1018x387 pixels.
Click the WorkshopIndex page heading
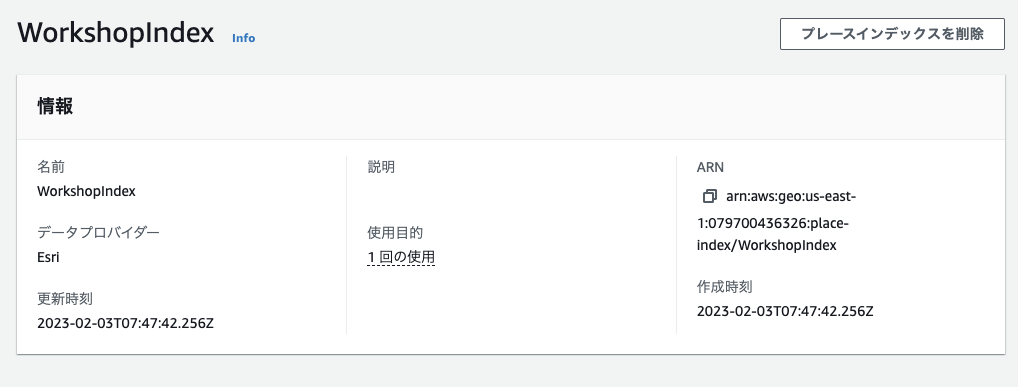coord(116,32)
